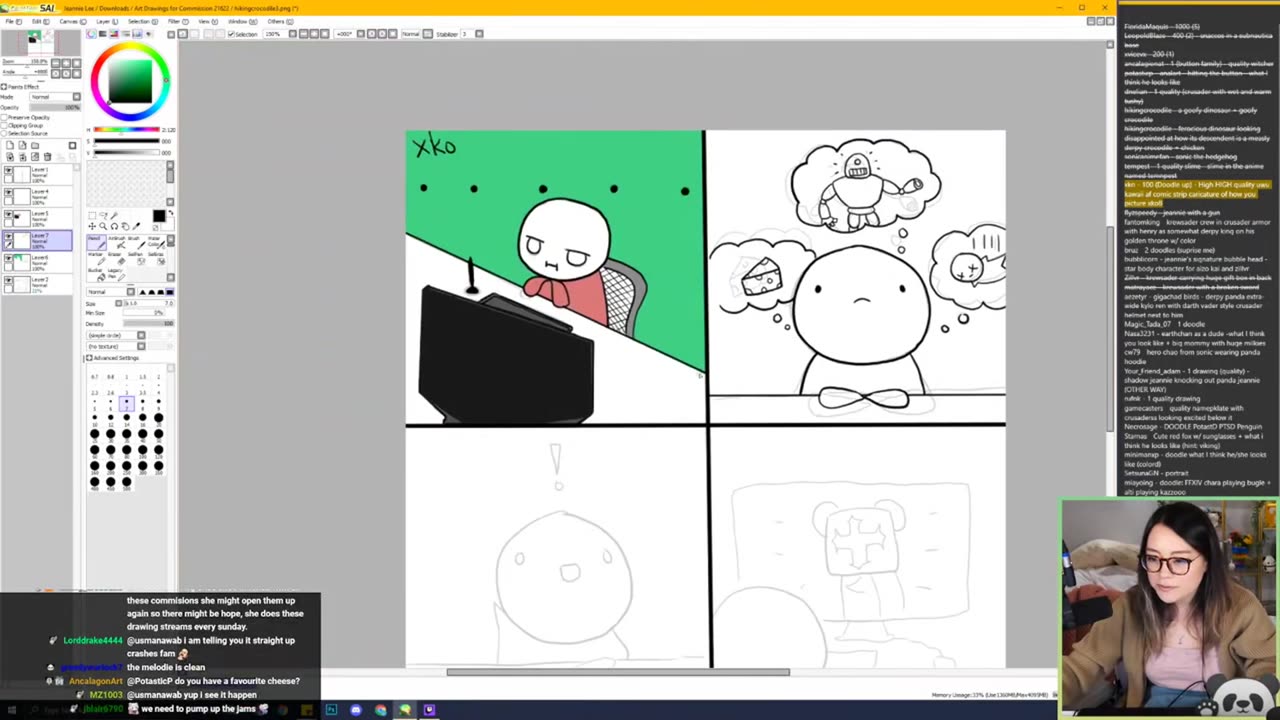Select the rectangular selection tool
Viewport: 1280px width, 720px height.
(x=92, y=216)
